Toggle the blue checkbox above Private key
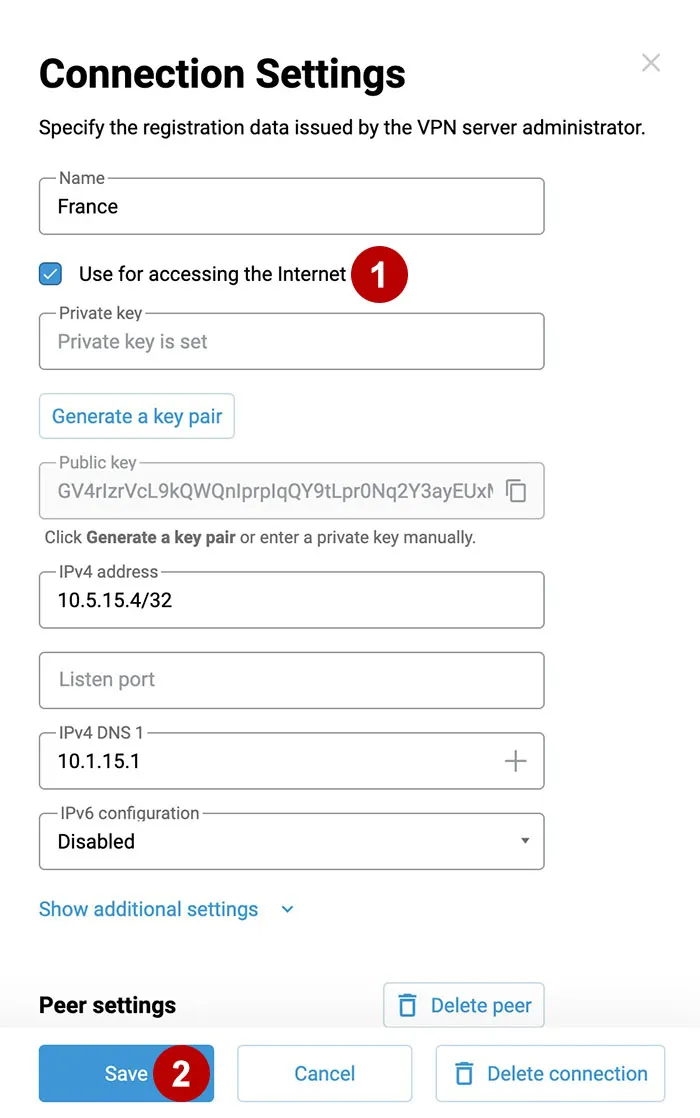The width and height of the screenshot is (700, 1118). click(x=50, y=273)
